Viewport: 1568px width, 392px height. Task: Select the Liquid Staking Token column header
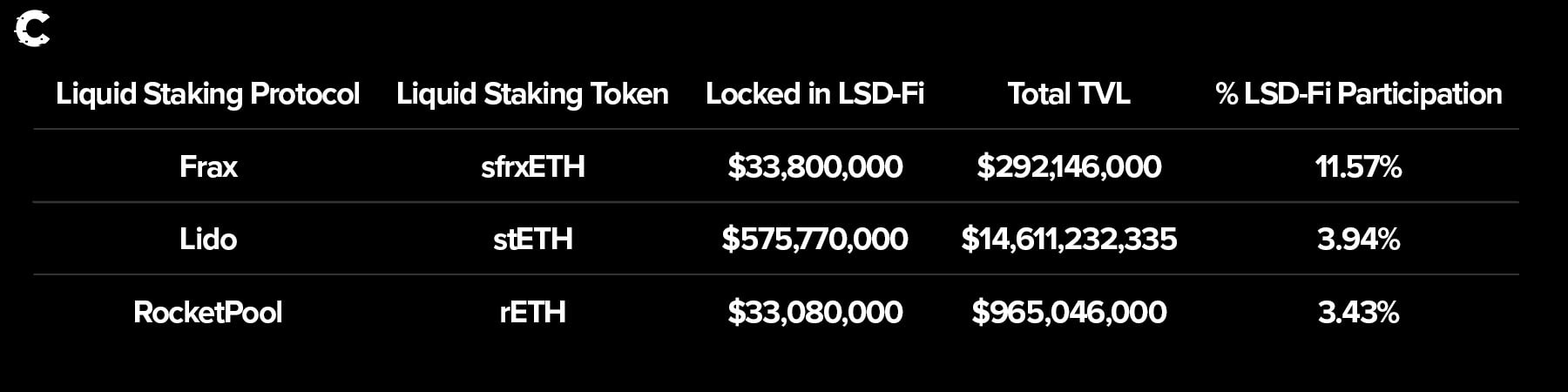tap(532, 94)
